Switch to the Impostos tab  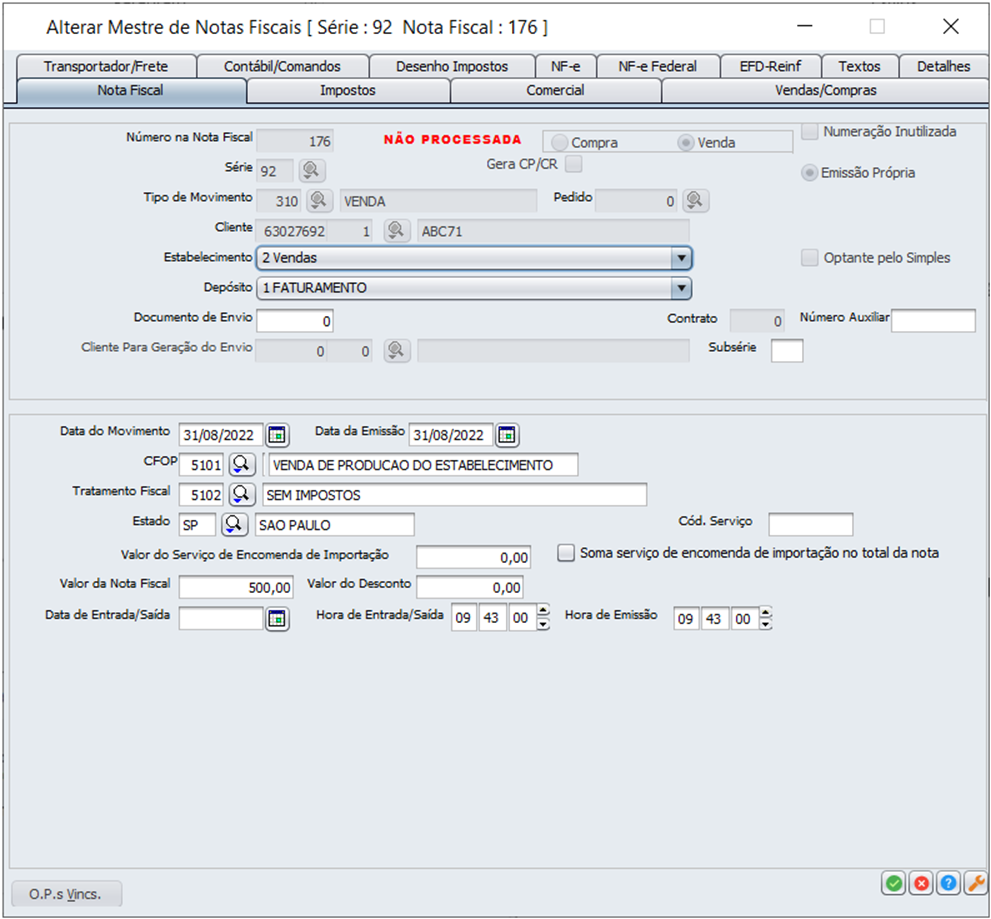pos(348,90)
